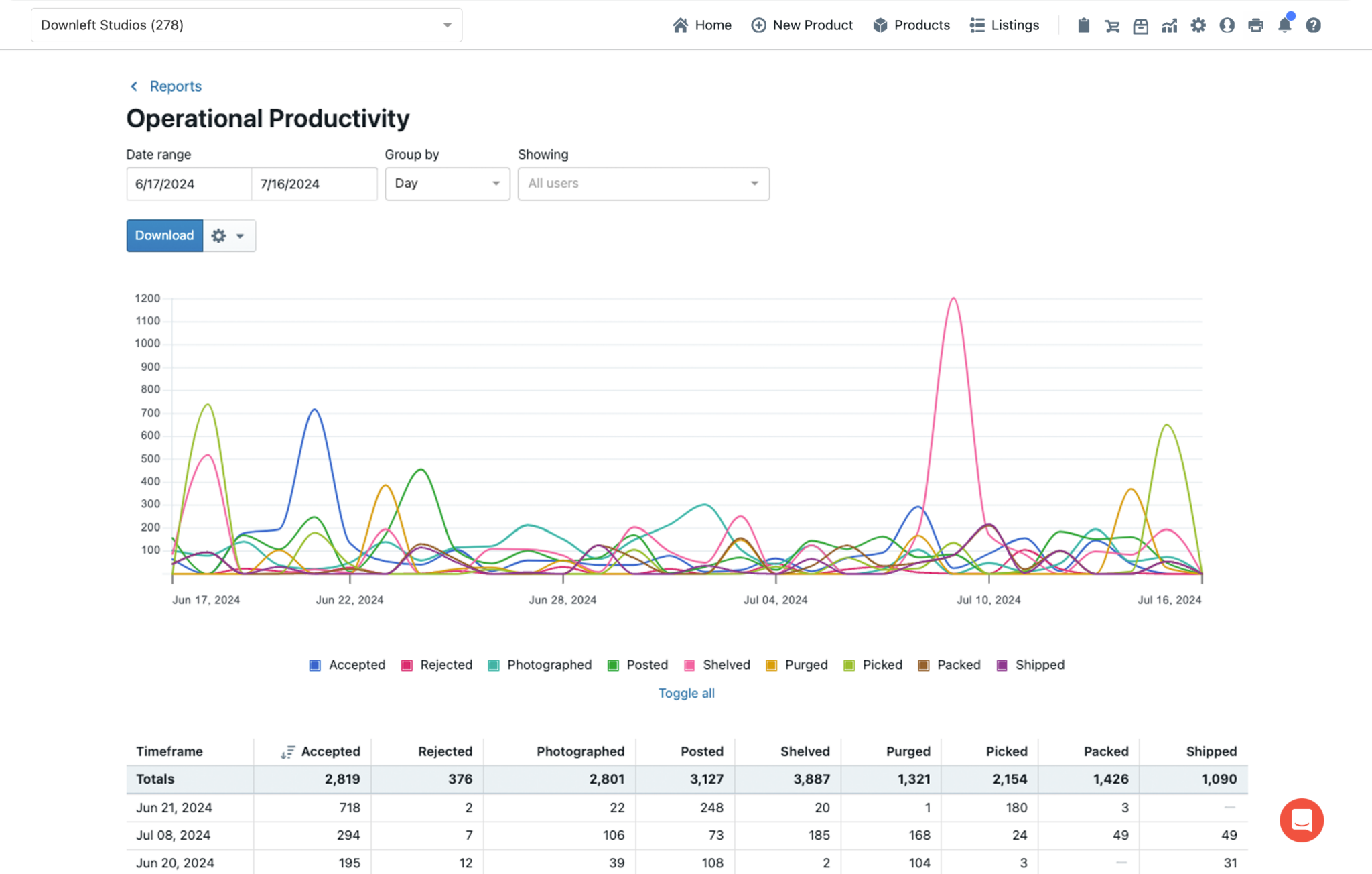1372x874 pixels.
Task: Open the Showing users dropdown
Action: (x=642, y=184)
